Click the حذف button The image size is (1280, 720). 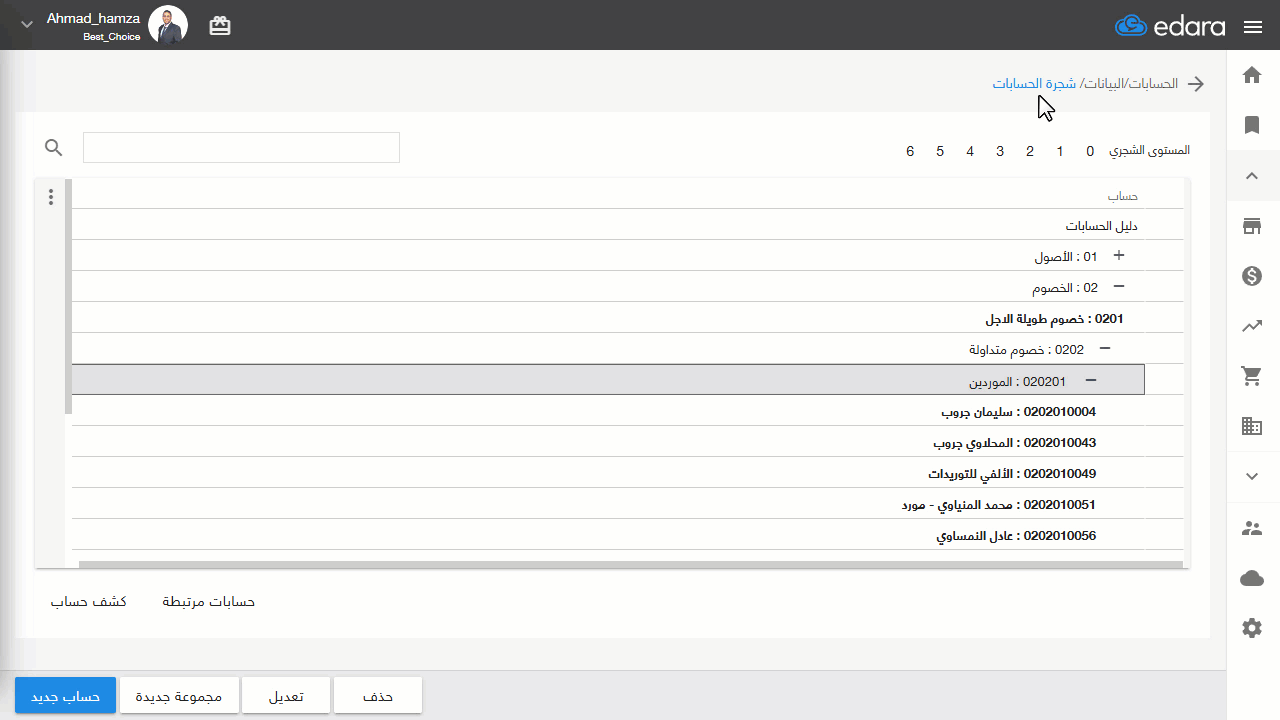tap(378, 696)
